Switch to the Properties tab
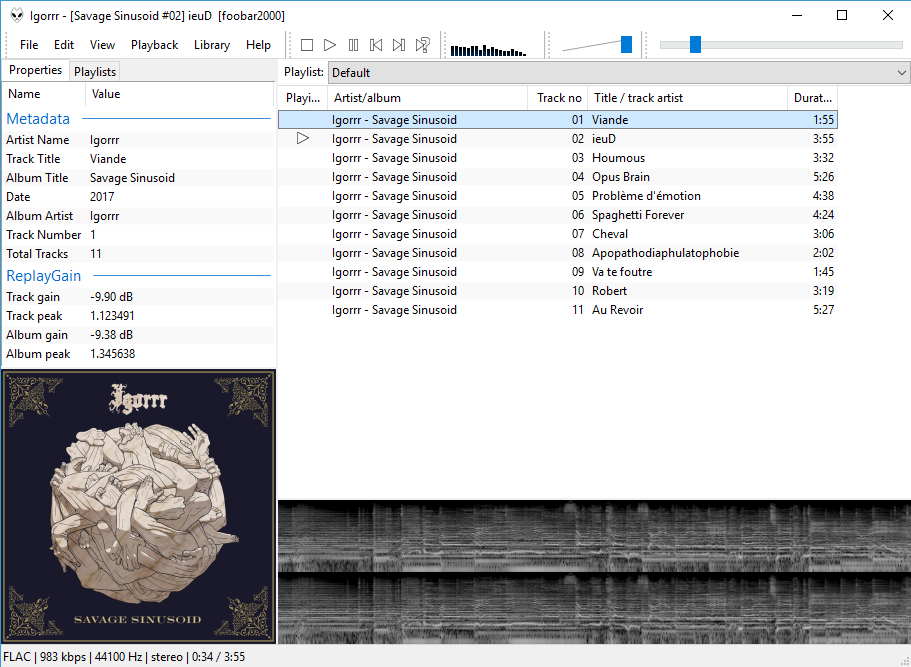This screenshot has width=911, height=667. click(35, 70)
